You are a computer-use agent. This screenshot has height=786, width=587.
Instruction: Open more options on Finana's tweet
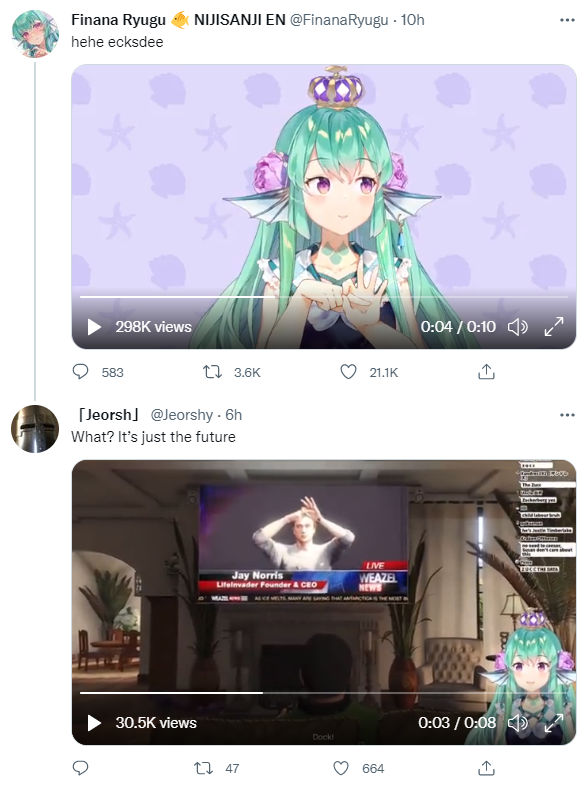567,20
